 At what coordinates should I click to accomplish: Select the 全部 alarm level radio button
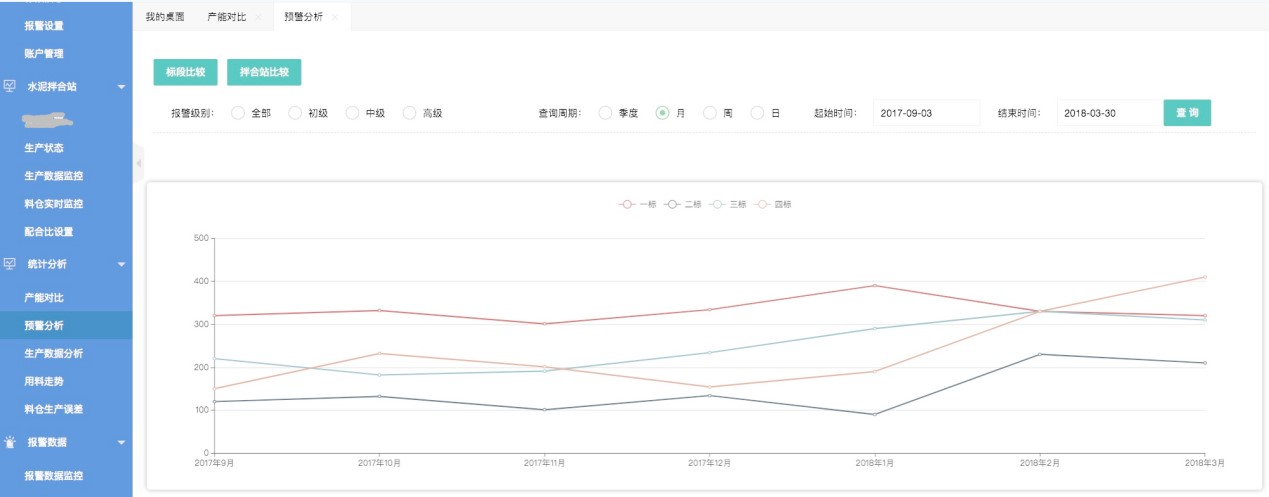(238, 113)
